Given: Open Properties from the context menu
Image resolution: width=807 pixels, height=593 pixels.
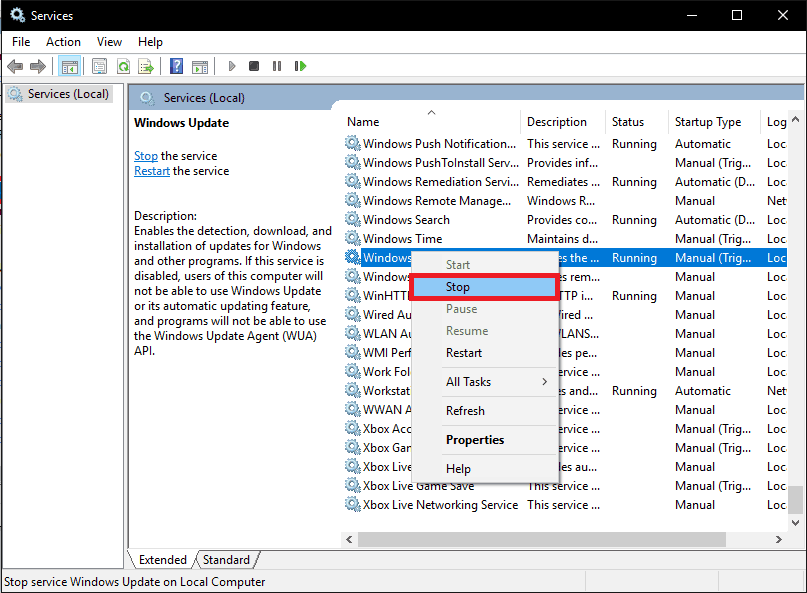Looking at the screenshot, I should pos(484,440).
